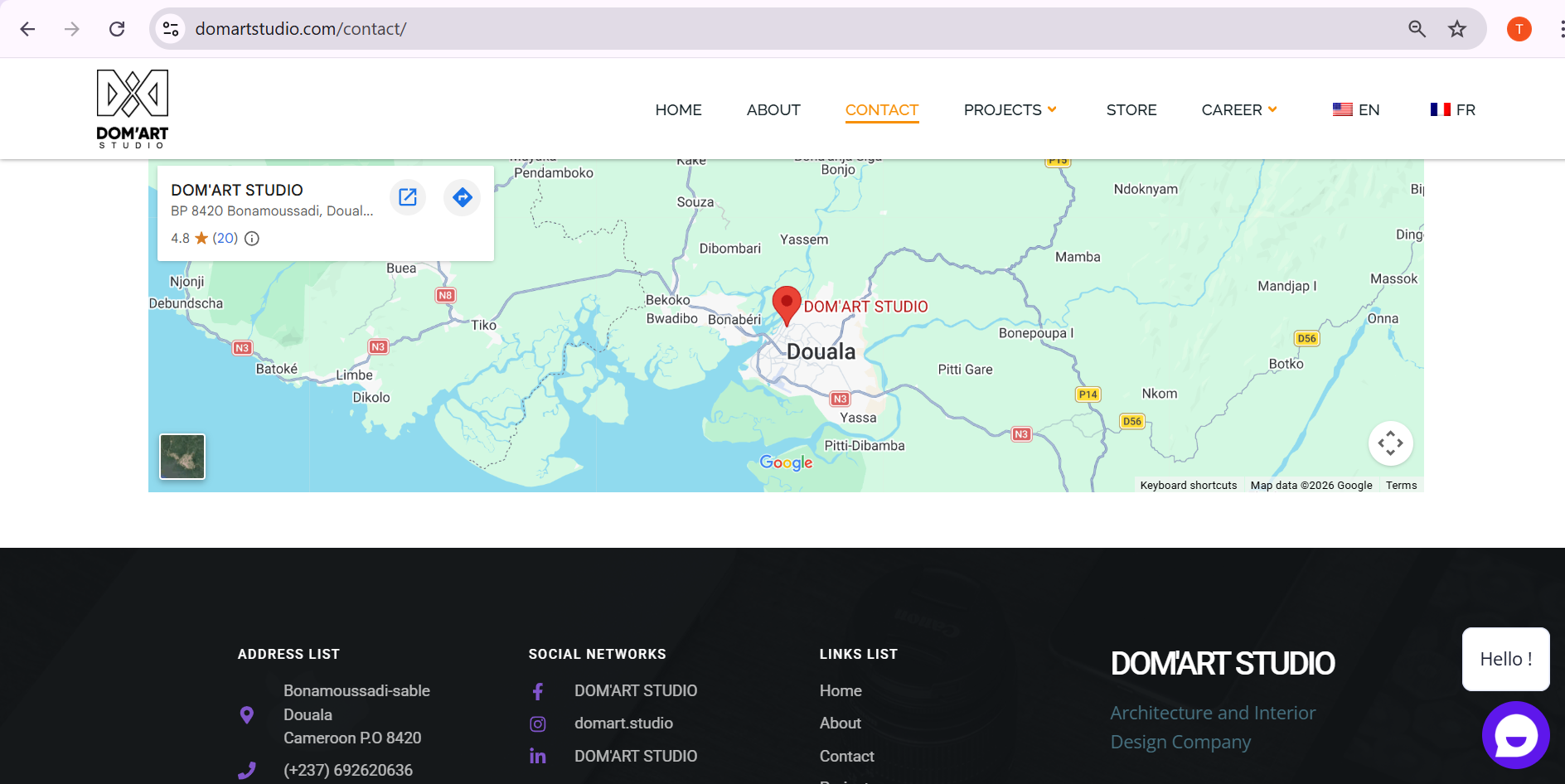Click the Instagram icon in footer
This screenshot has height=784, width=1565.
coord(538,724)
